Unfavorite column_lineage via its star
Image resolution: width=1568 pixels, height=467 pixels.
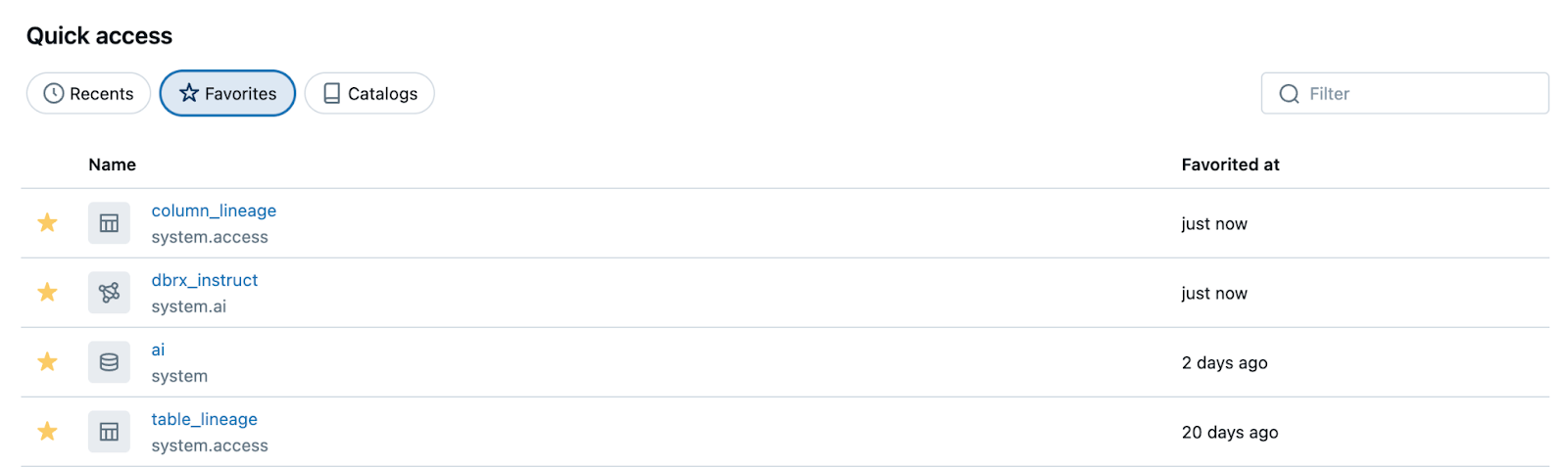(47, 223)
